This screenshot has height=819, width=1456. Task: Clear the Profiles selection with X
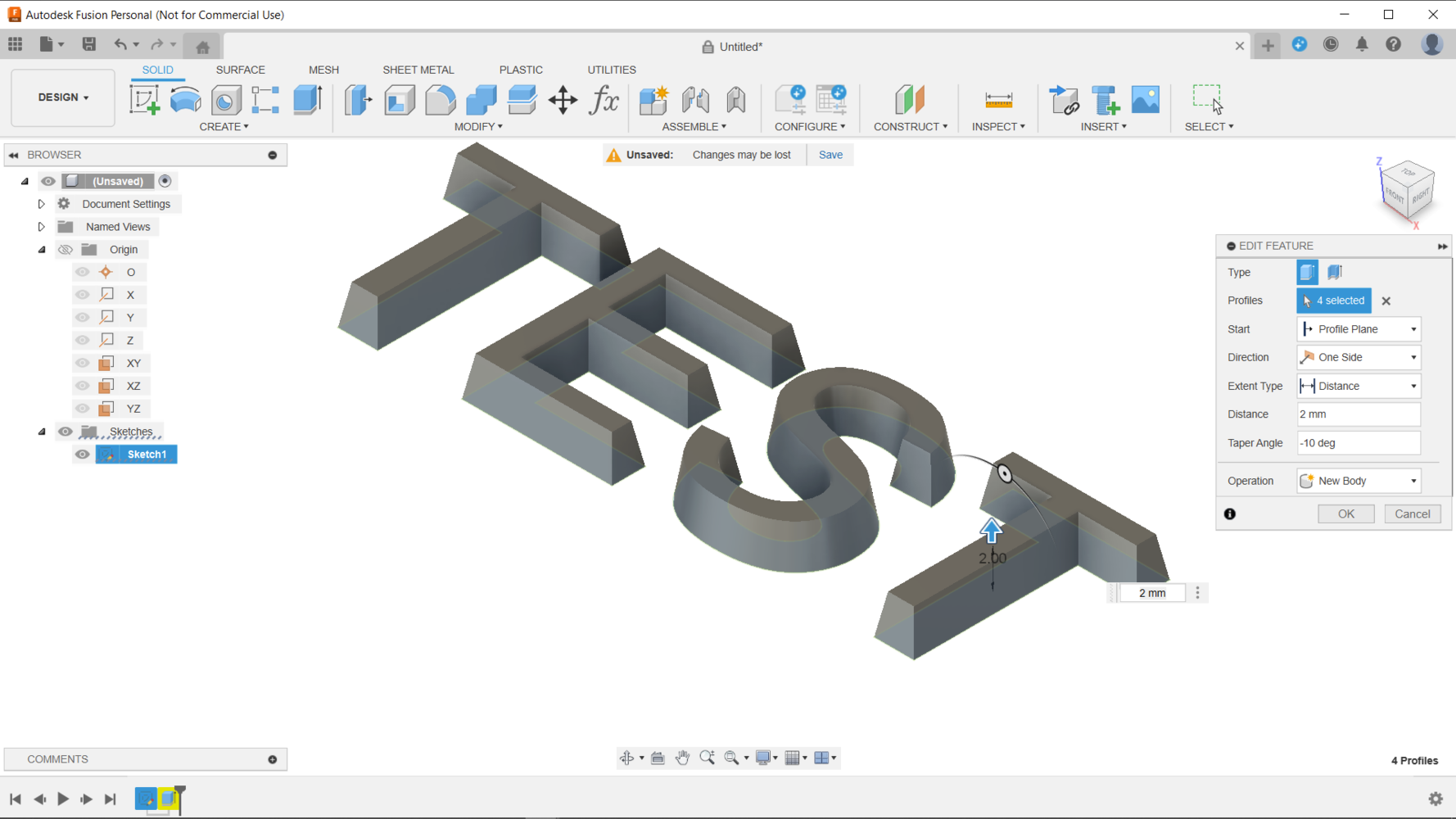click(1386, 301)
